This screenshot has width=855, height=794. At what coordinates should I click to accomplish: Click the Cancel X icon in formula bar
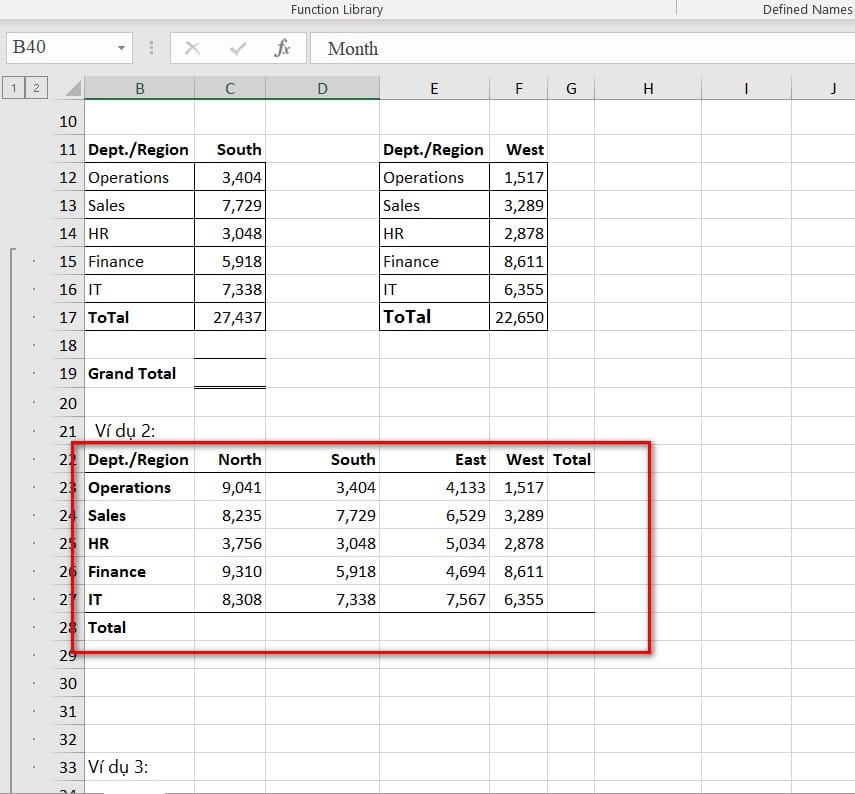coord(193,48)
